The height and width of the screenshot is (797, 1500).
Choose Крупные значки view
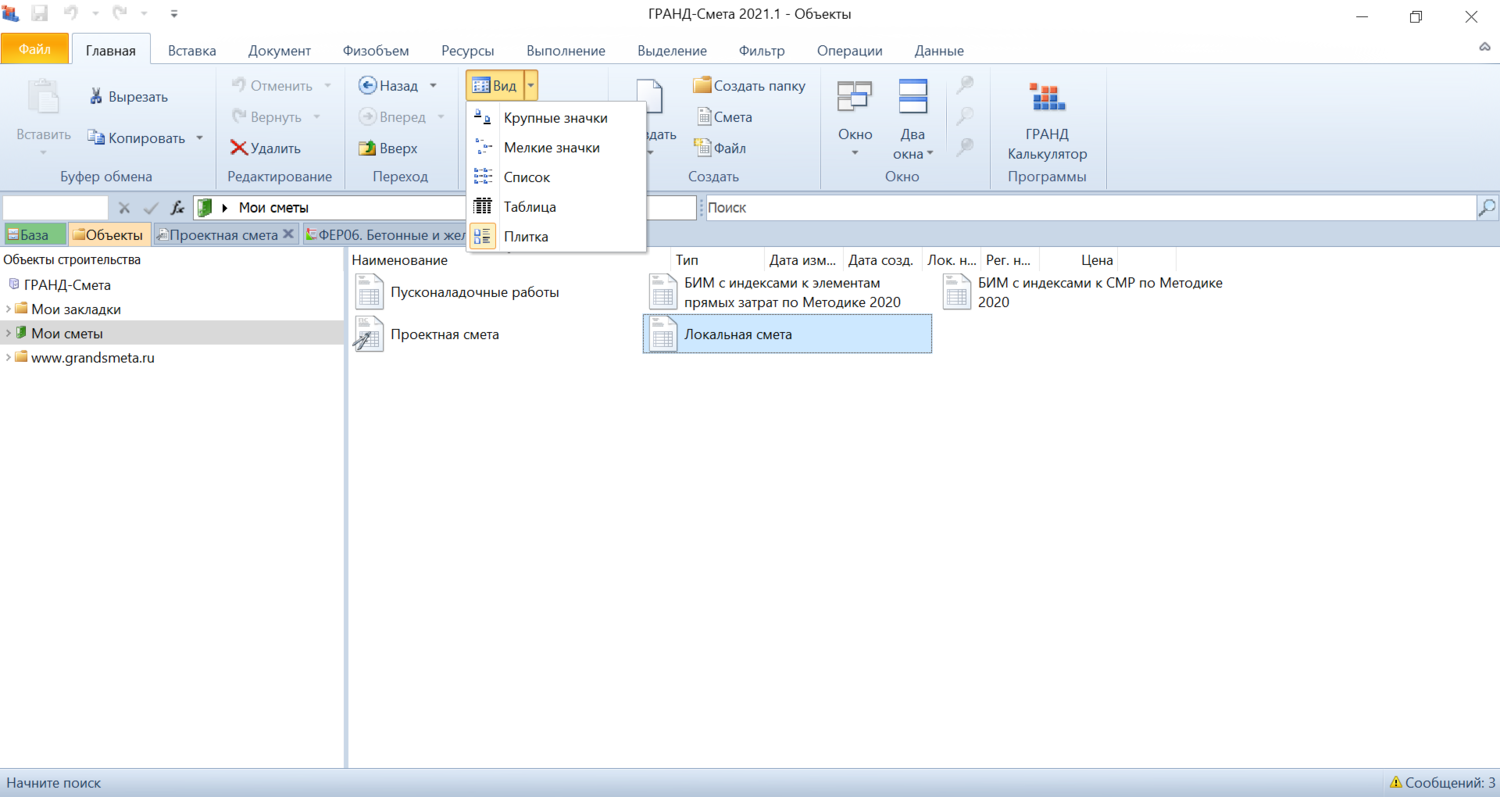click(x=556, y=118)
